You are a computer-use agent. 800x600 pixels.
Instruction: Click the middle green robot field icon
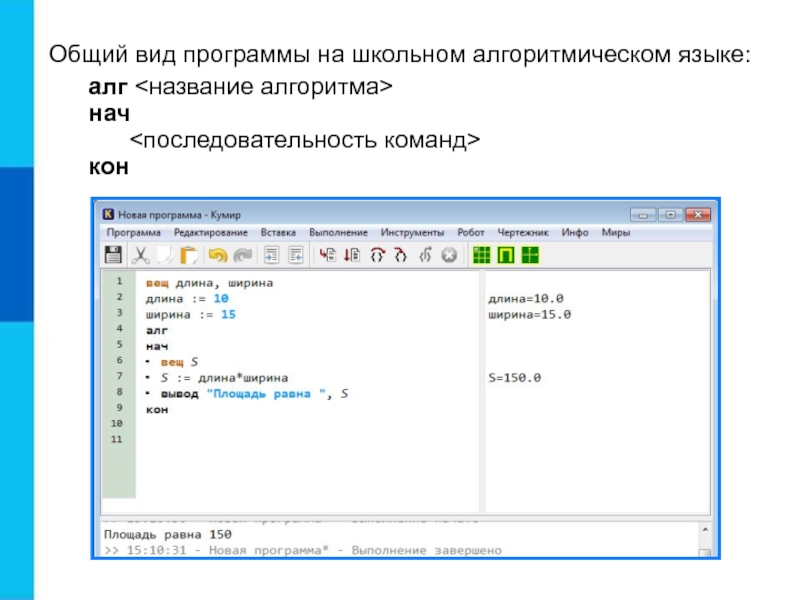pos(506,255)
